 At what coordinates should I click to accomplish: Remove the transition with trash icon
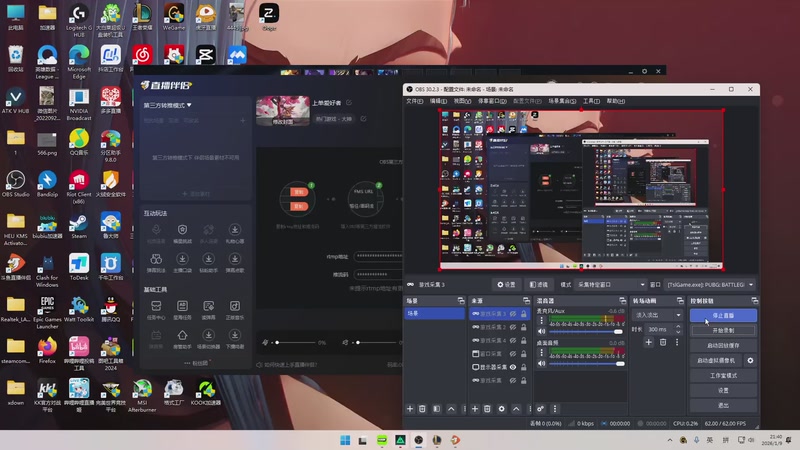click(663, 342)
